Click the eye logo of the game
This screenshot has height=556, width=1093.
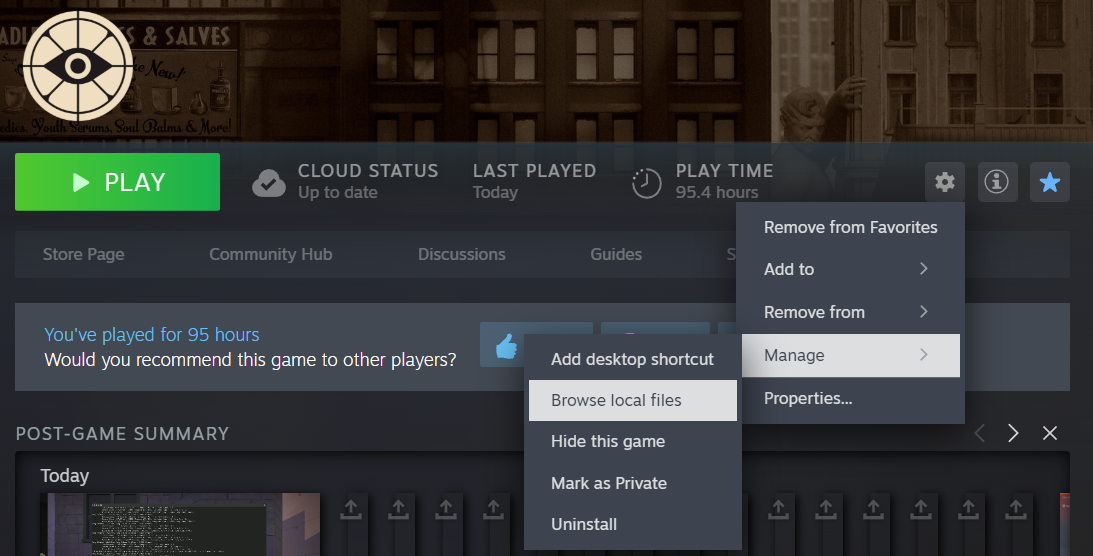point(77,65)
